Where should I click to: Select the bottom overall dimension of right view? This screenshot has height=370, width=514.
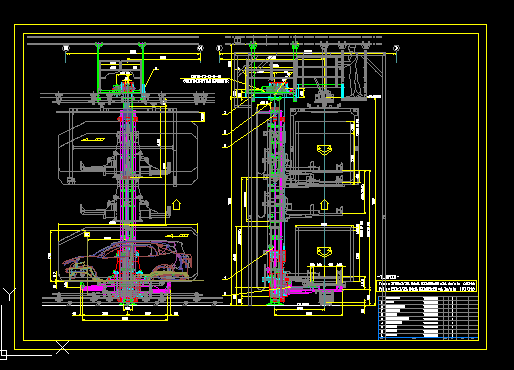pyautogui.click(x=309, y=314)
